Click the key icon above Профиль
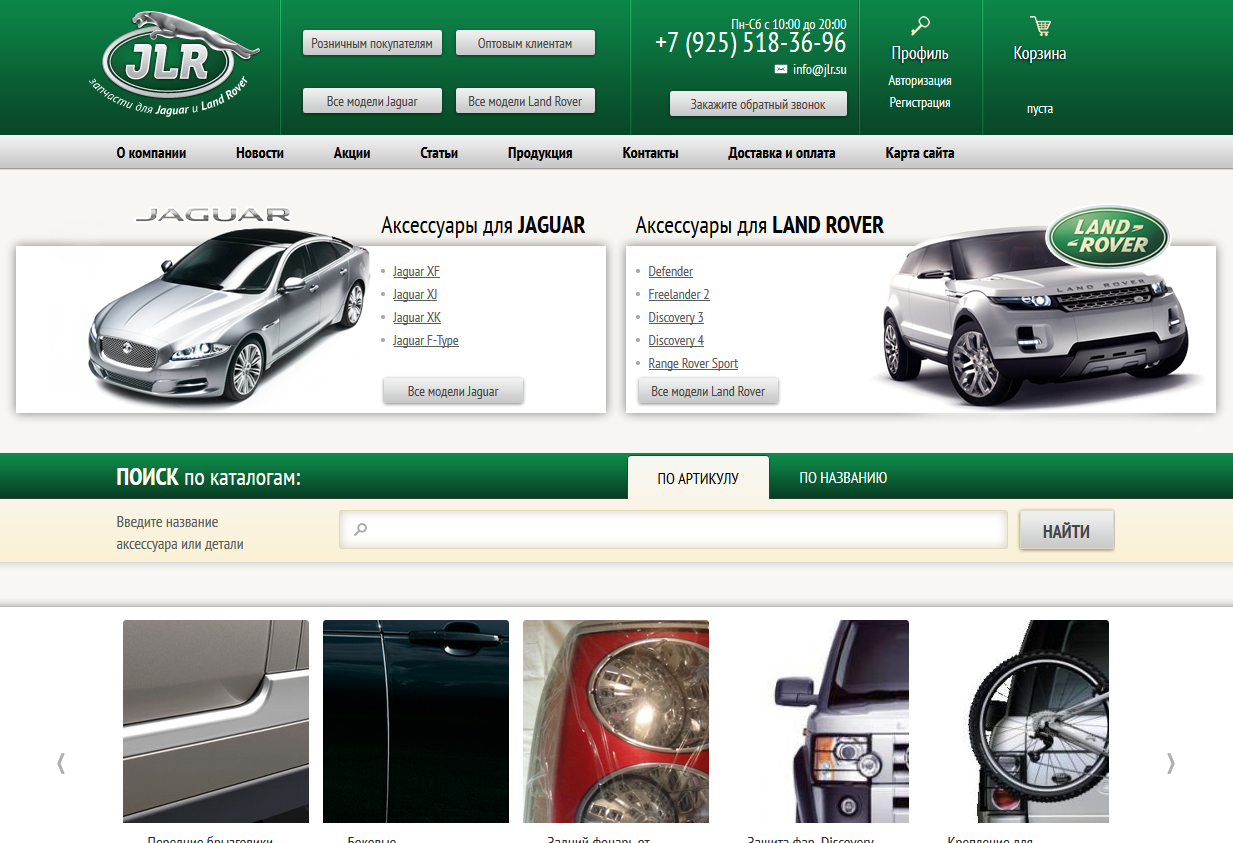 click(x=920, y=26)
